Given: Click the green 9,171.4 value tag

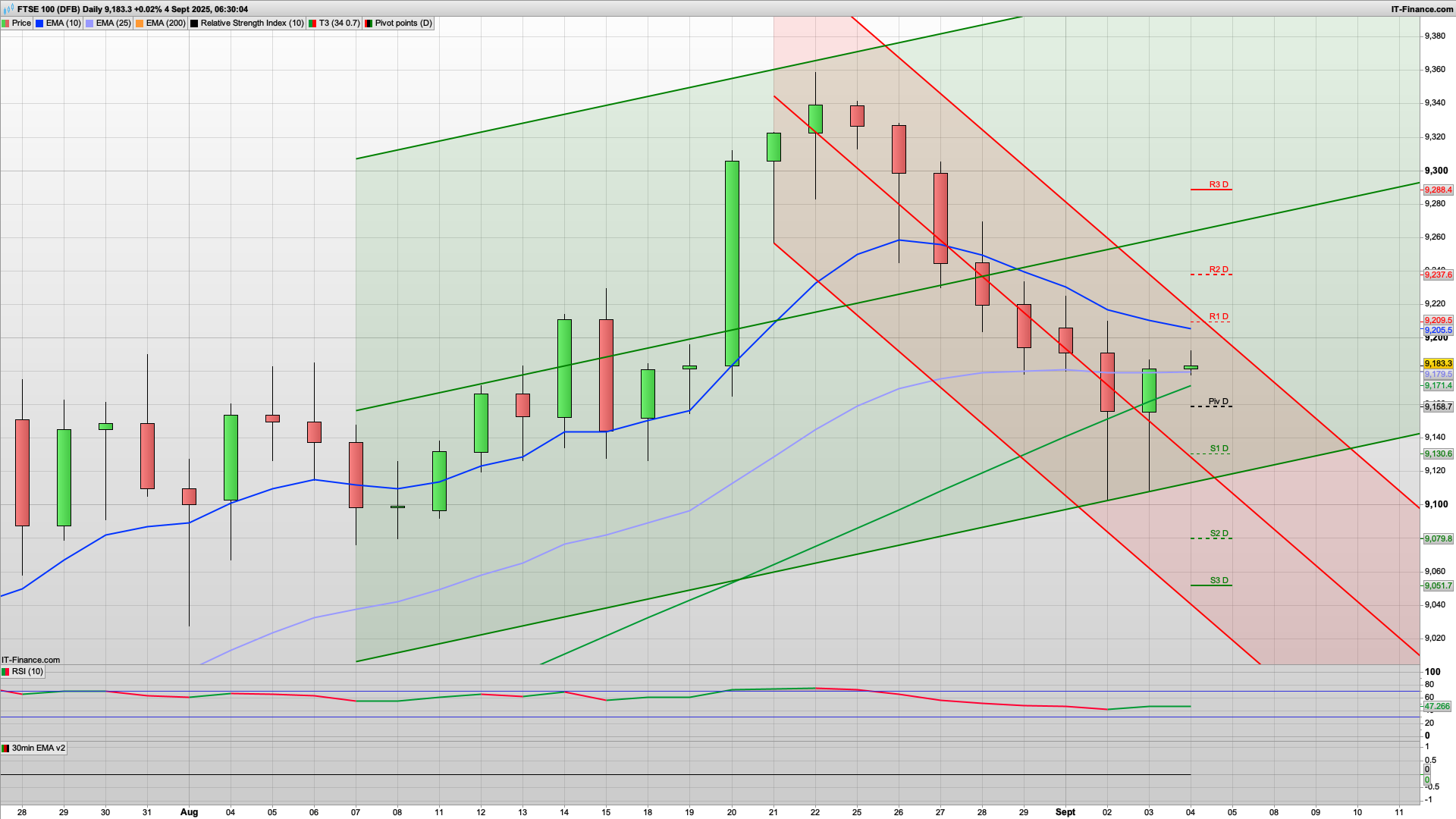Looking at the screenshot, I should coord(1438,386).
